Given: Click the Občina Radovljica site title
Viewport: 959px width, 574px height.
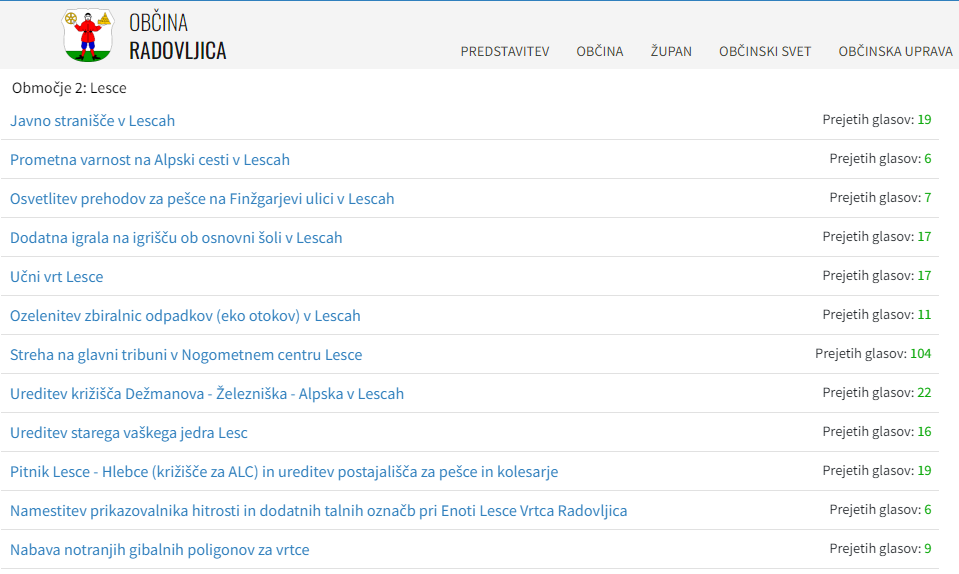Looking at the screenshot, I should (x=177, y=37).
